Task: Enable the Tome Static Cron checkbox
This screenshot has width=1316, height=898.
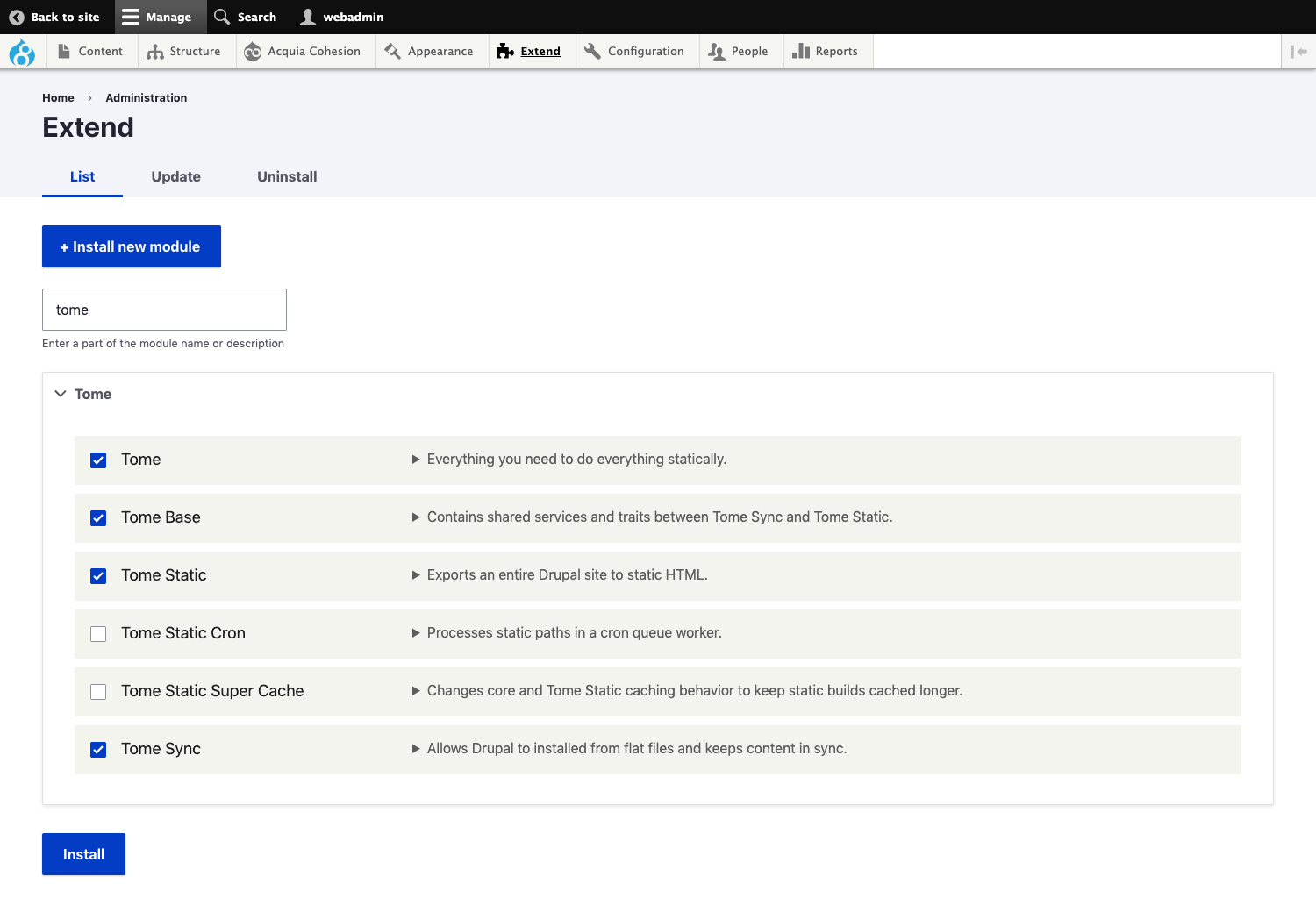Action: pyautogui.click(x=98, y=634)
